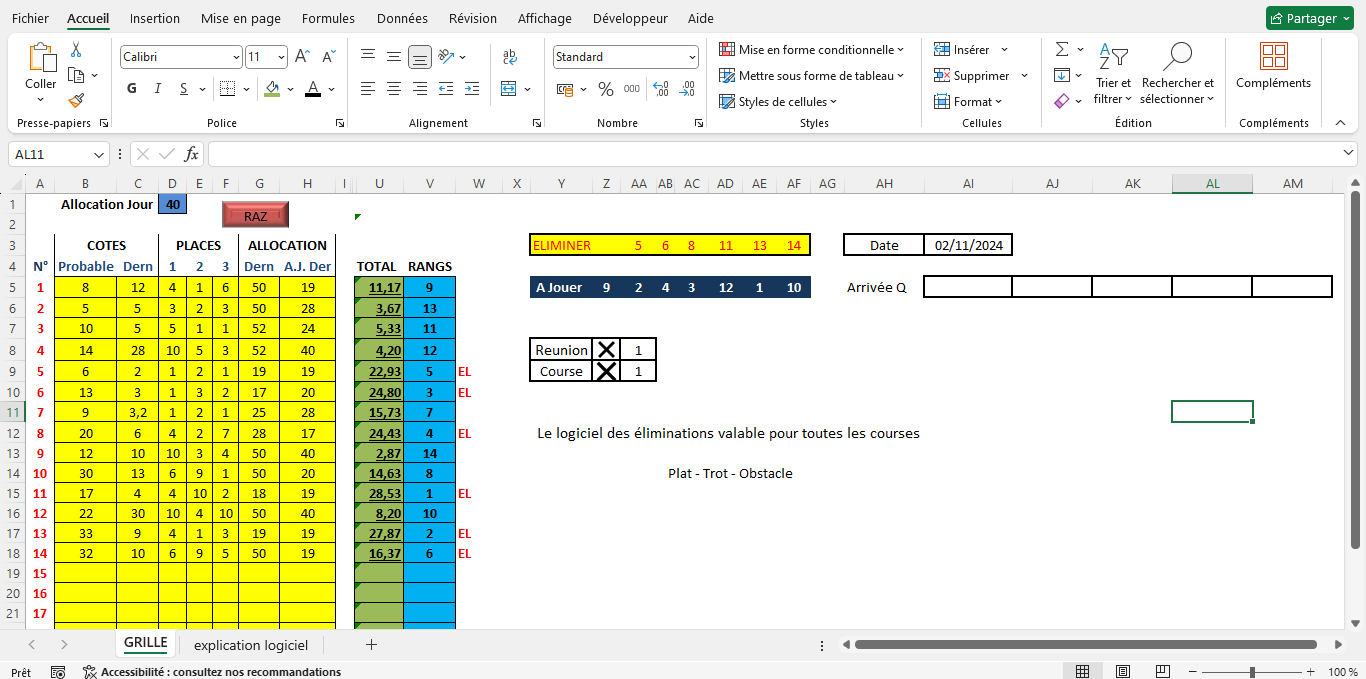This screenshot has width=1366, height=679.
Task: Cut selection with the scissors icon
Action: (x=76, y=50)
